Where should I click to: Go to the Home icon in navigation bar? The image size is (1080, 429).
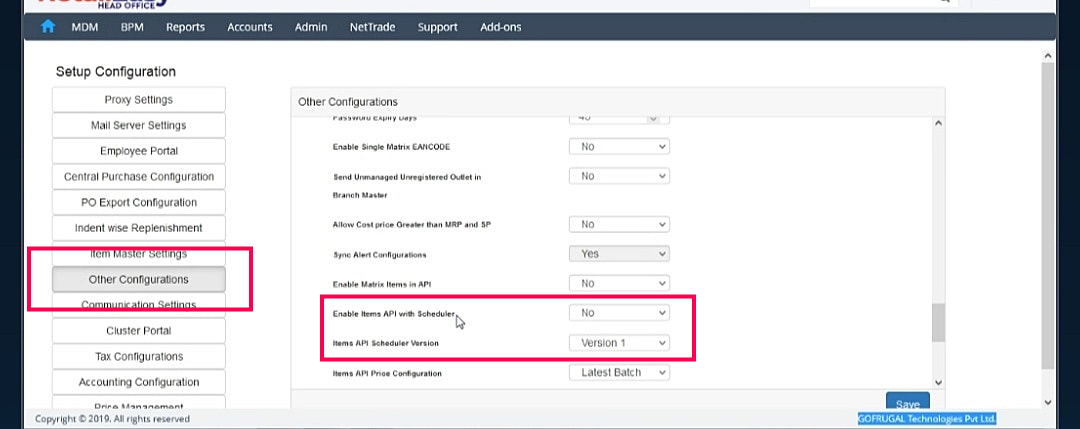point(47,27)
